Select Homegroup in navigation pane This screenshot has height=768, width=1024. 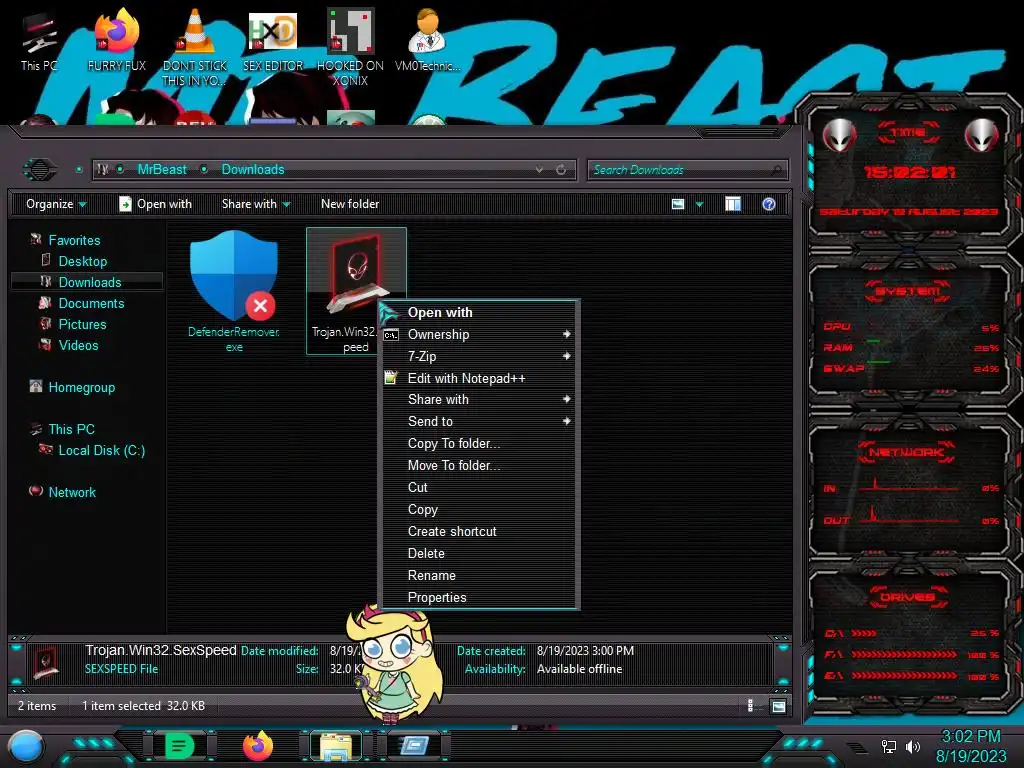pos(81,388)
